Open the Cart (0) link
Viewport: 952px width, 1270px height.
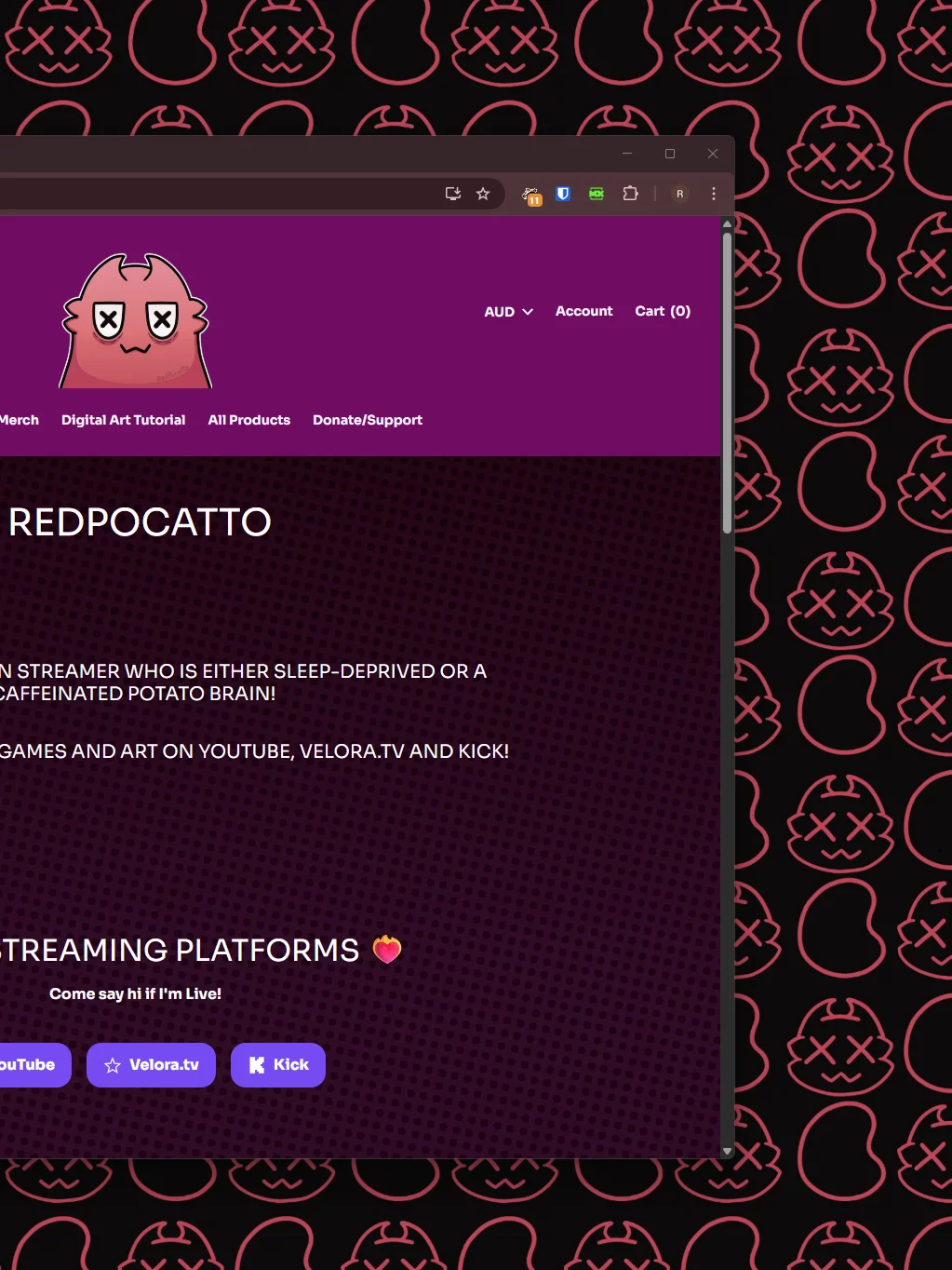[x=663, y=311]
